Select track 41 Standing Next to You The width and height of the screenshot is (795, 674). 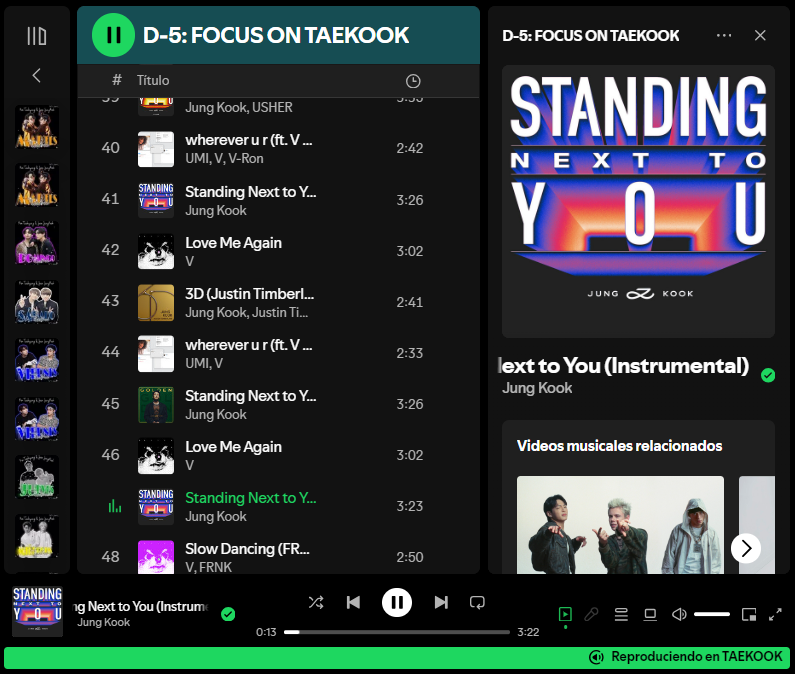click(278, 200)
